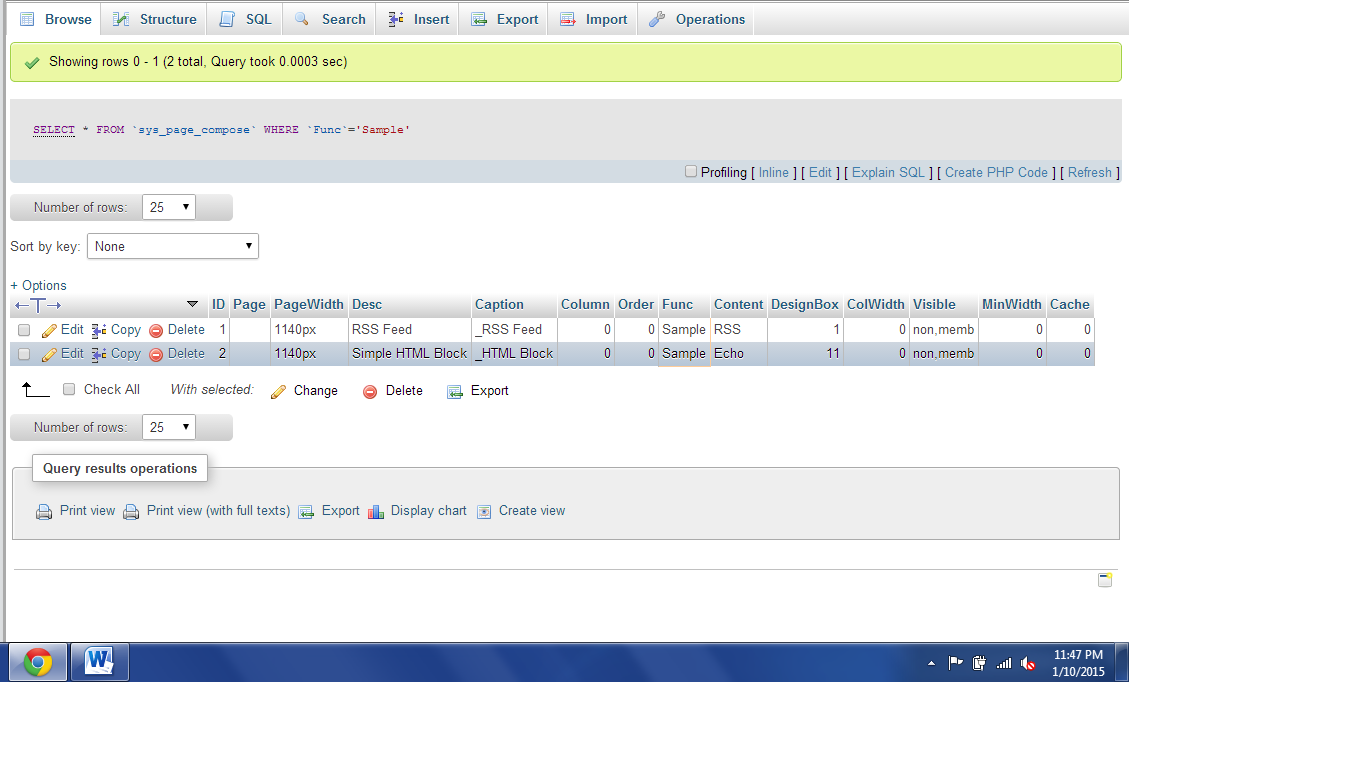Click the pencil icon in the Simple HTML Block row
This screenshot has width=1366, height=768.
click(x=49, y=354)
